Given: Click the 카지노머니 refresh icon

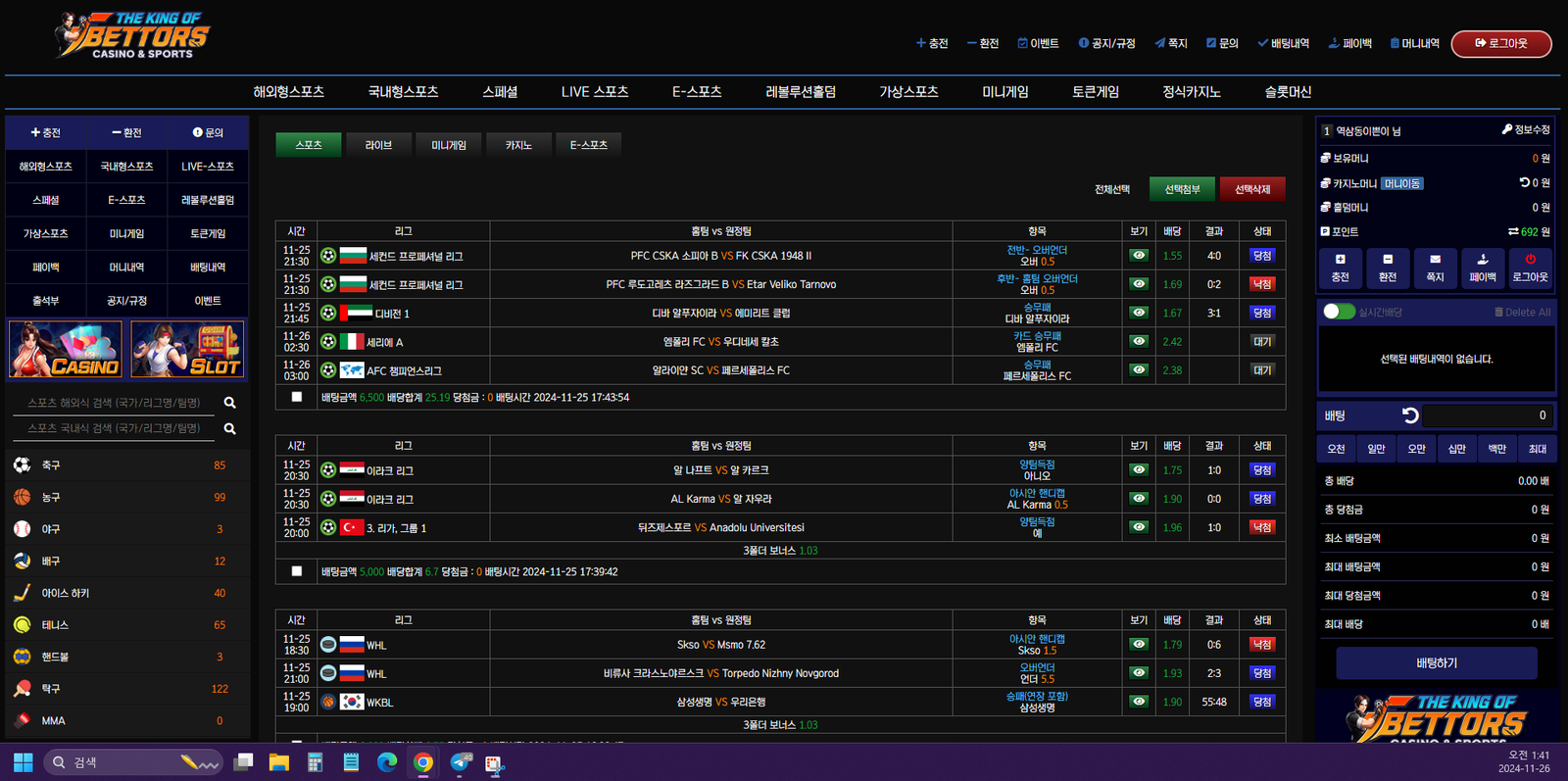Looking at the screenshot, I should pos(1524,182).
